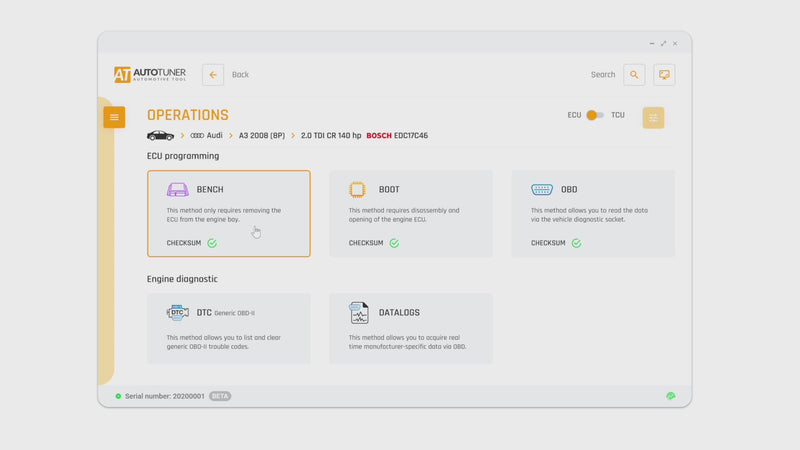Click the BENCH checksum check mark

click(212, 243)
